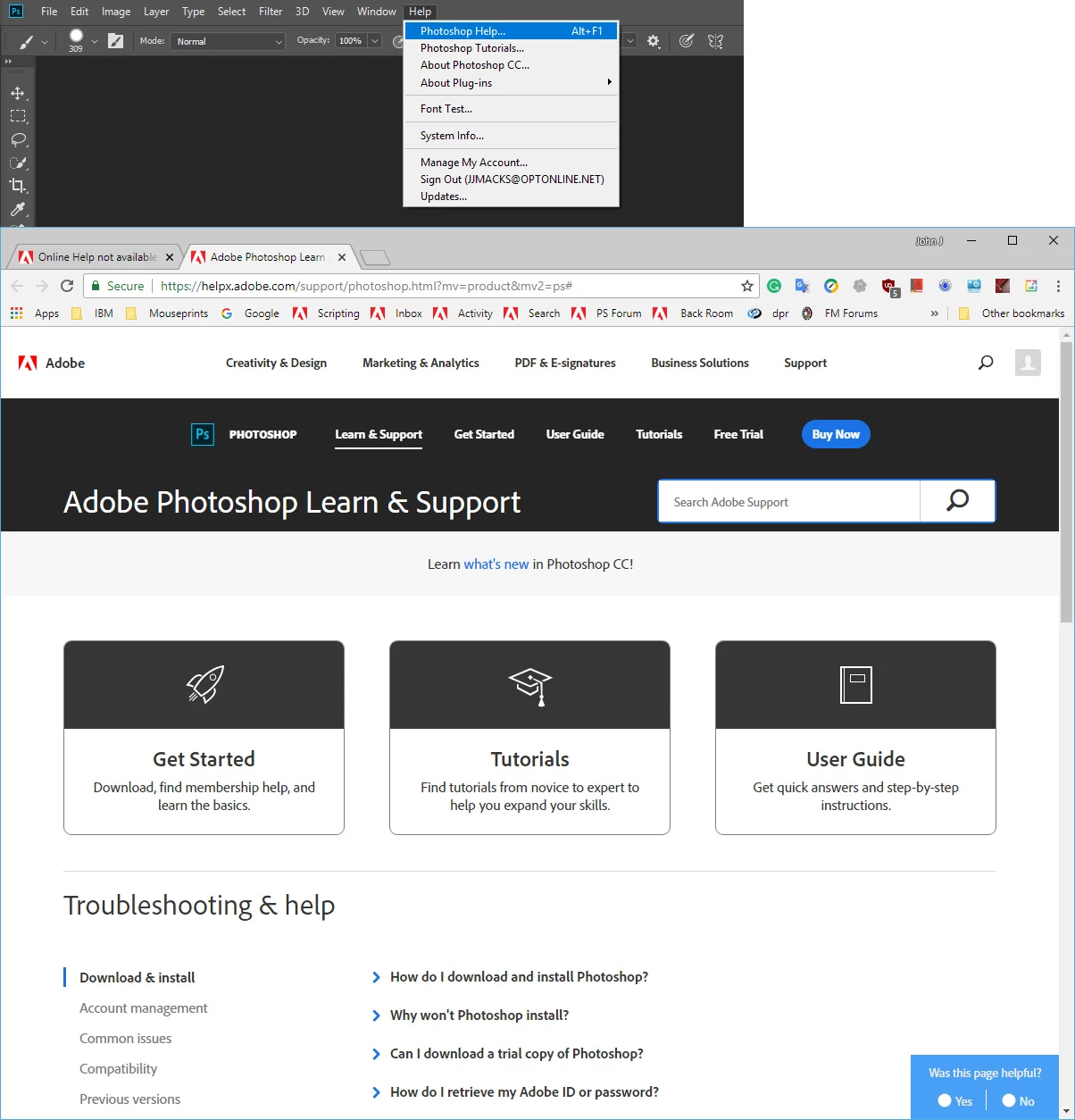Screen dimensions: 1075x1120
Task: Click the Chrome address bar URL
Action: [x=366, y=286]
